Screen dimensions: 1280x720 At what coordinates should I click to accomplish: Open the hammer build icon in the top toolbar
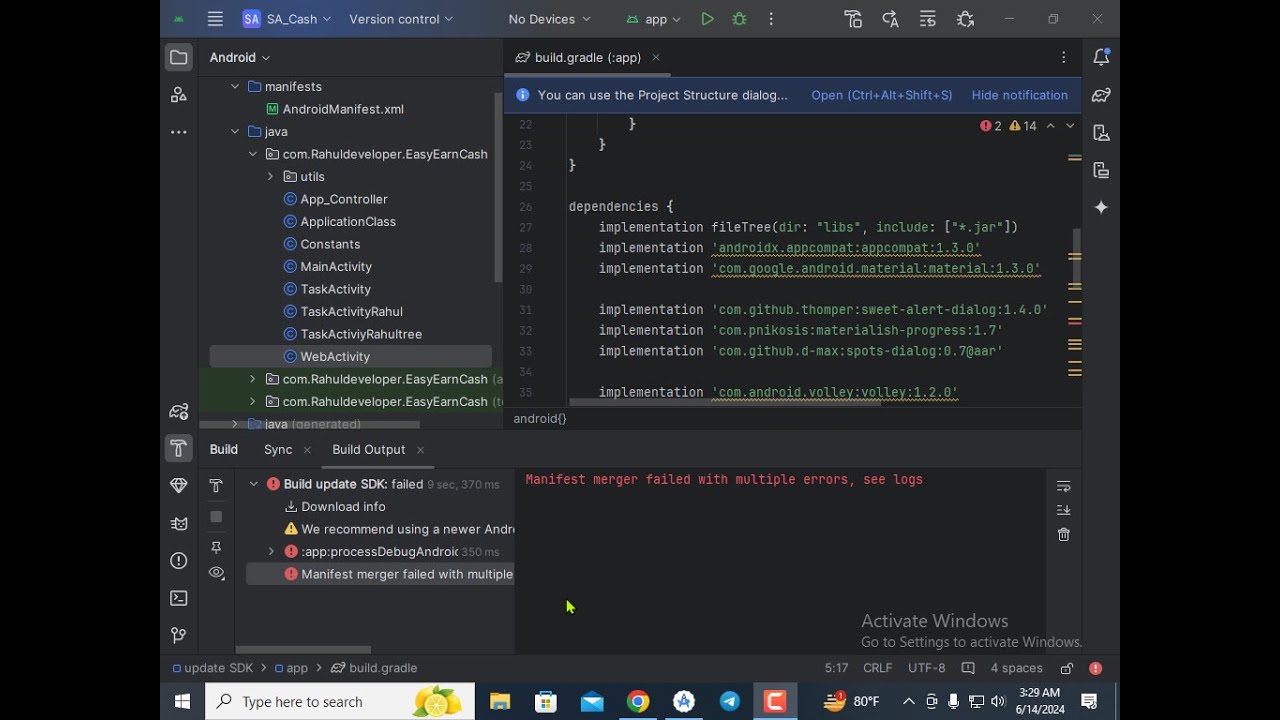coord(853,19)
